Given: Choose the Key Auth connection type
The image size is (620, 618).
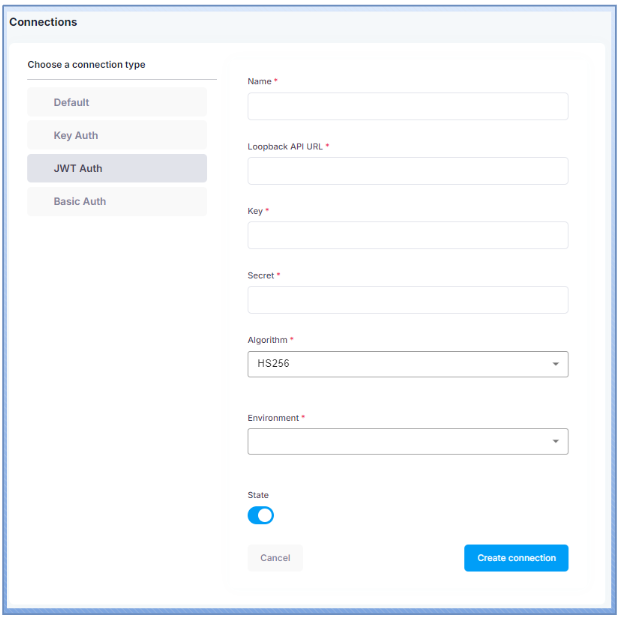Looking at the screenshot, I should [116, 135].
